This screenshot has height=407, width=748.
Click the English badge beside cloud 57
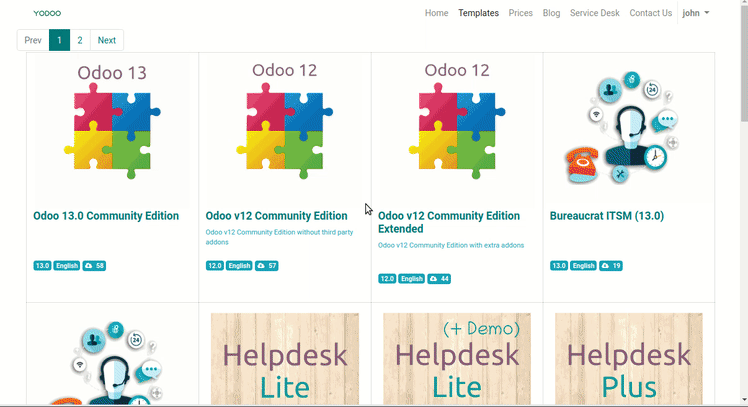coord(239,266)
